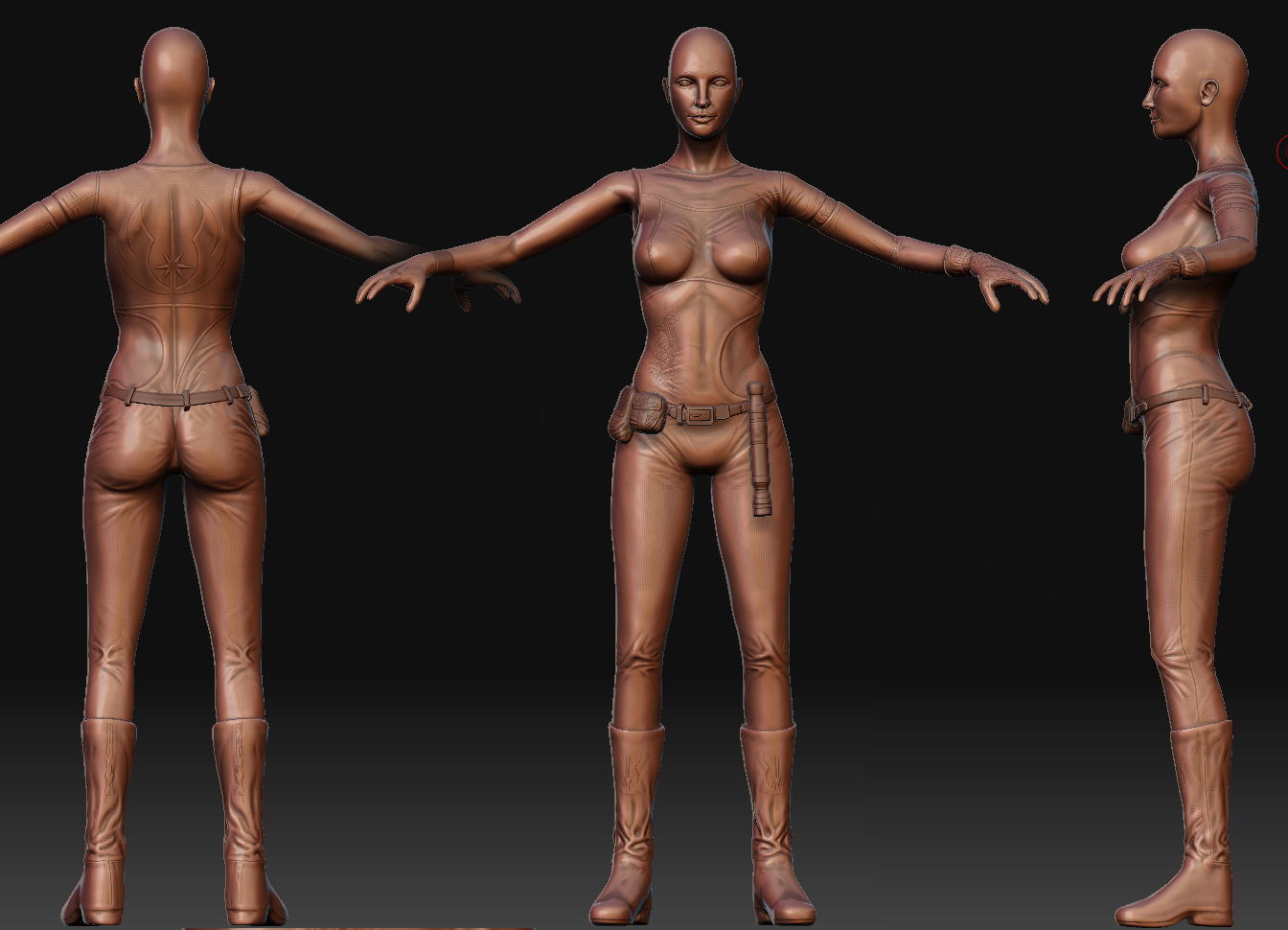The height and width of the screenshot is (930, 1288).
Task: Select the boot of the side-view model
Action: click(x=1177, y=825)
